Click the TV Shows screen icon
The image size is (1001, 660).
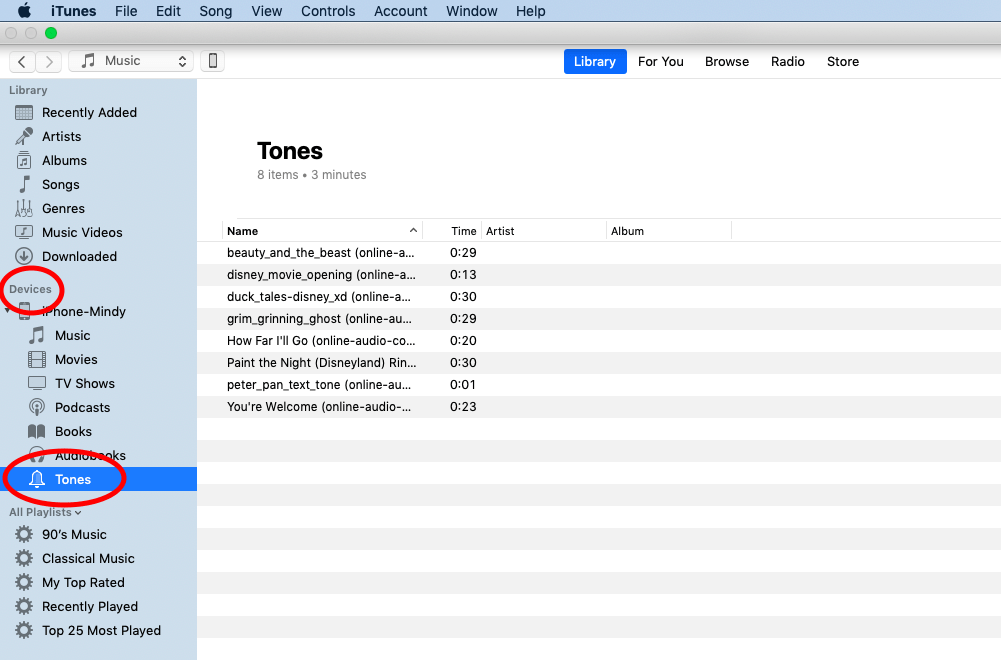(x=37, y=384)
